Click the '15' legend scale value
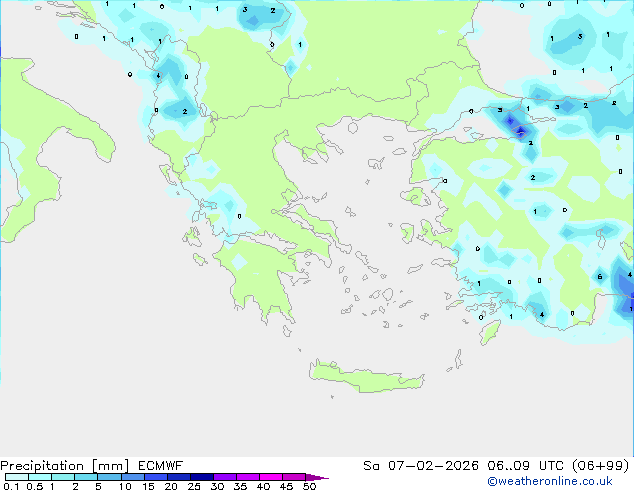This screenshot has width=634, height=490. click(148, 486)
